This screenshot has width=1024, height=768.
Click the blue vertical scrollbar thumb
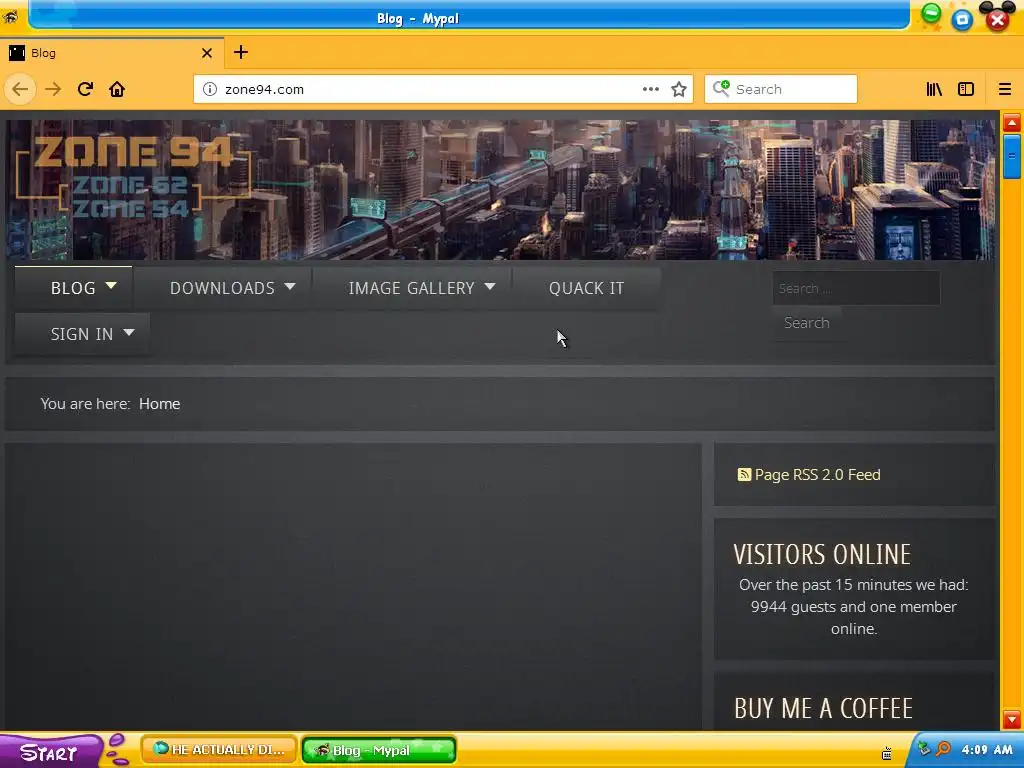point(1012,156)
